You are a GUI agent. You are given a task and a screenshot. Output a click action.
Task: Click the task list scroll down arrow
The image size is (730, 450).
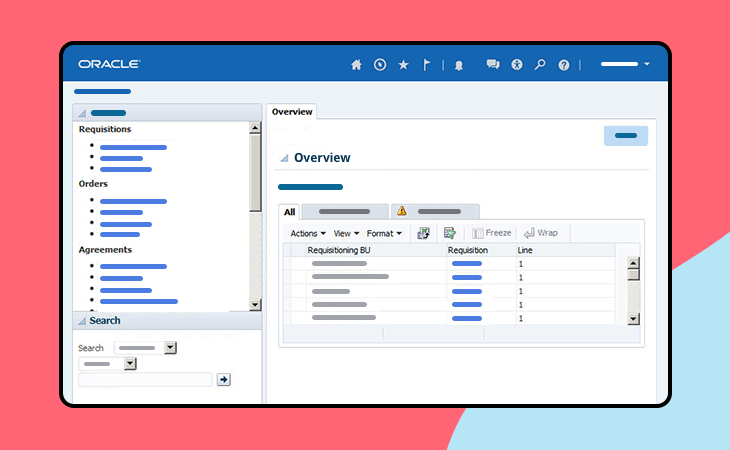click(255, 305)
